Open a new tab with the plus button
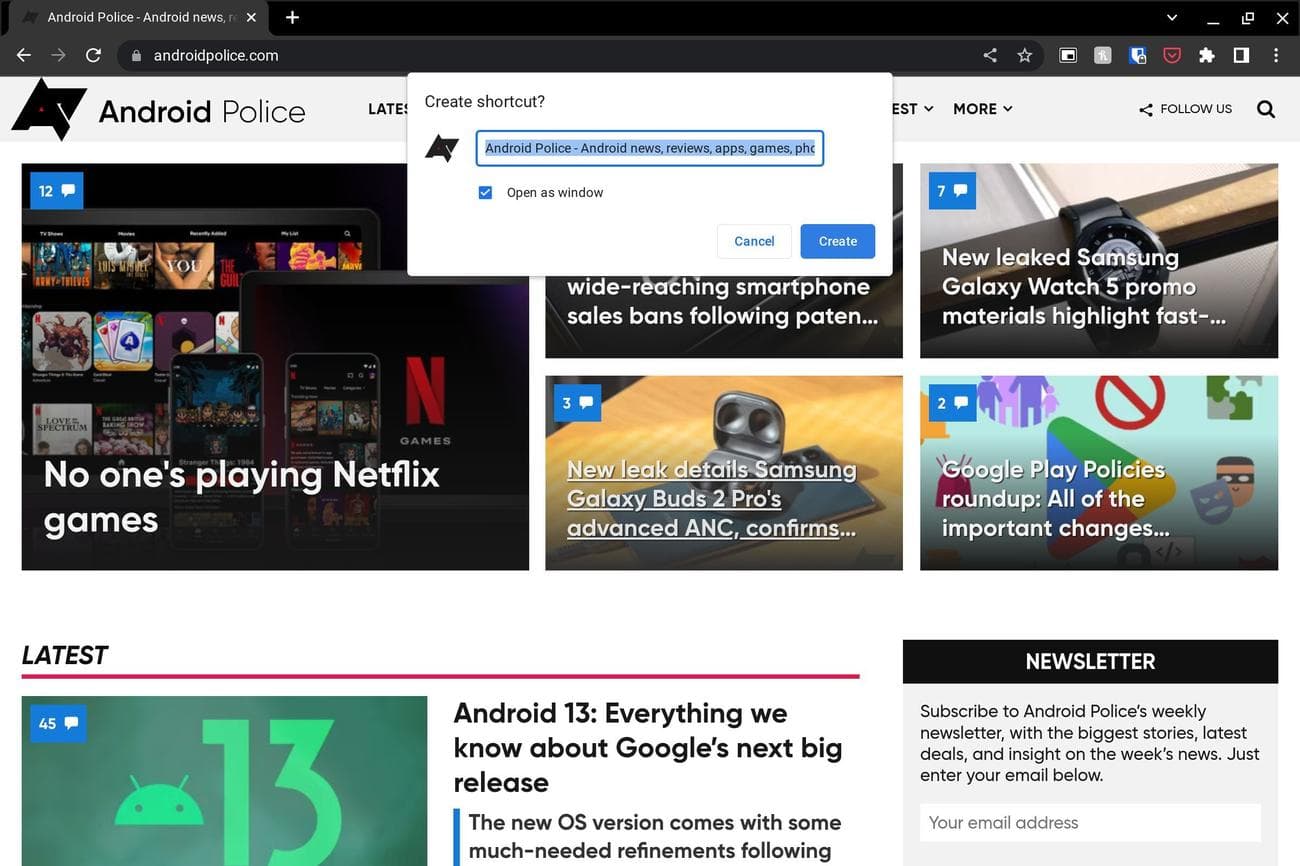Screen dimensions: 1300x866 tap(292, 18)
